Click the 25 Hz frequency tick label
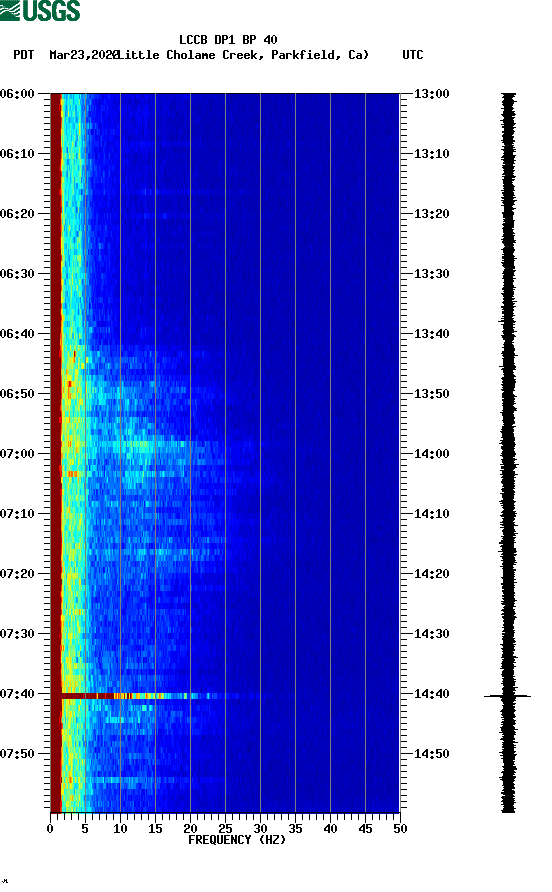Image resolution: width=552 pixels, height=892 pixels. pyautogui.click(x=225, y=829)
